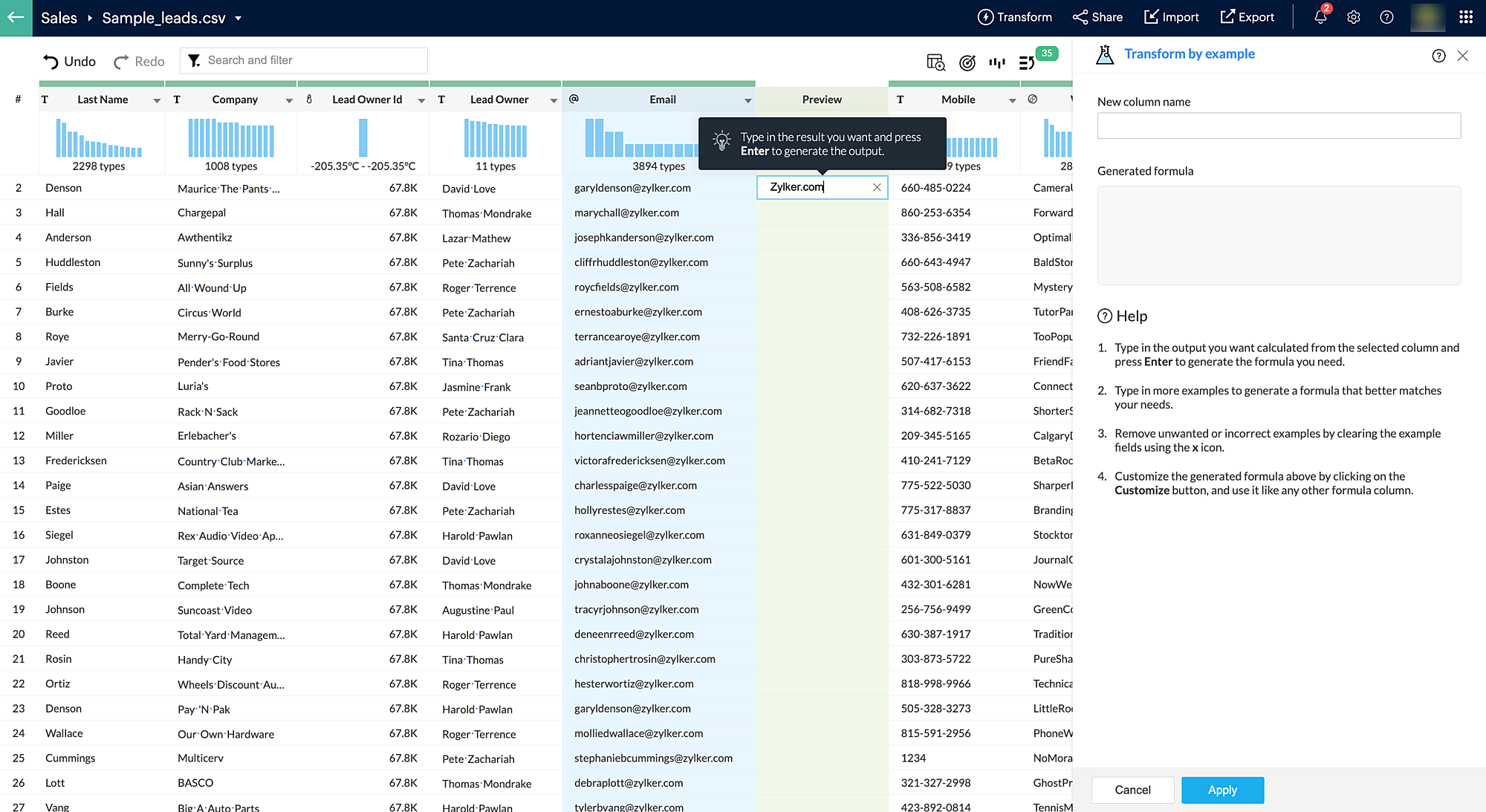Viewport: 1486px width, 812px height.
Task: Open the ruleset history icon
Action: tap(1027, 63)
